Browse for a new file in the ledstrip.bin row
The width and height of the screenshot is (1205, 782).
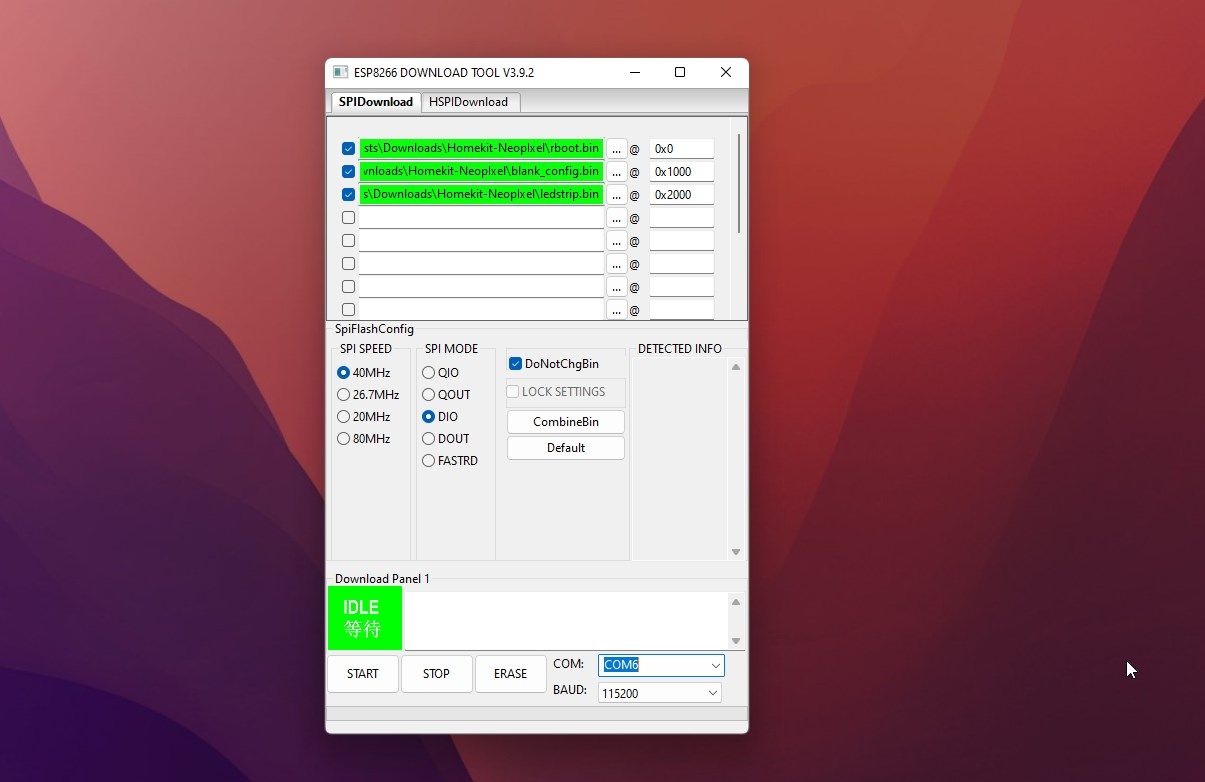[616, 194]
